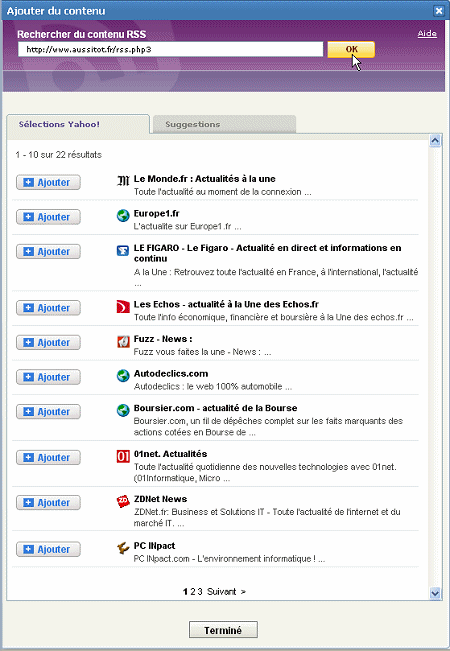Screen dimensions: 450x651
Task: Open the Aide help link
Action: [427, 34]
